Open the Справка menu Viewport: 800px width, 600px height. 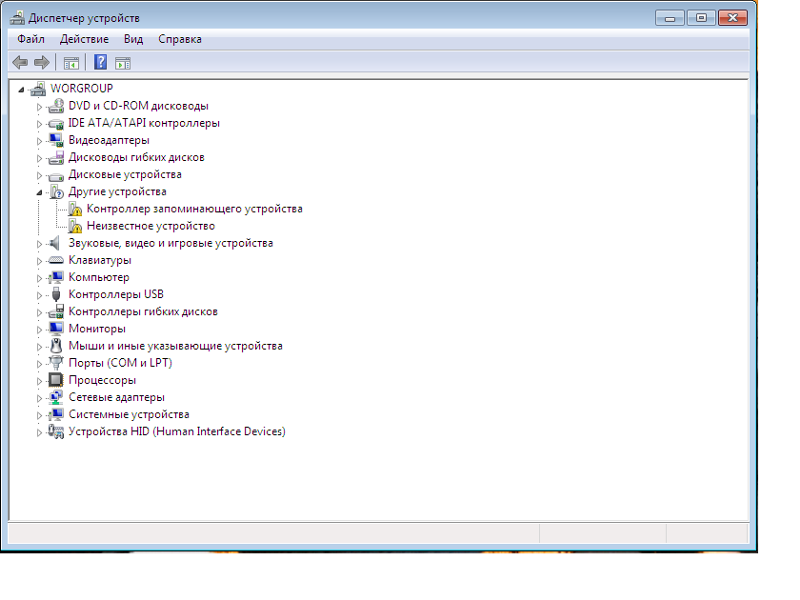[x=180, y=39]
